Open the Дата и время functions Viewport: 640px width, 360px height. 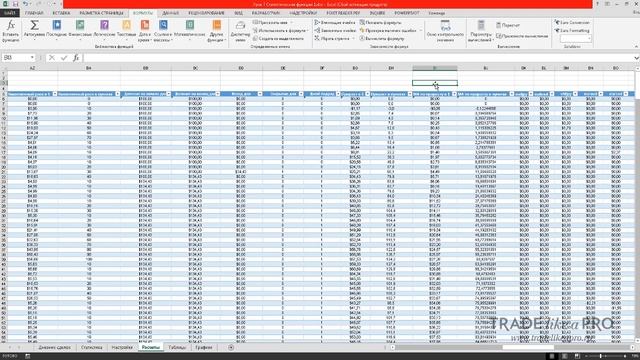point(145,31)
